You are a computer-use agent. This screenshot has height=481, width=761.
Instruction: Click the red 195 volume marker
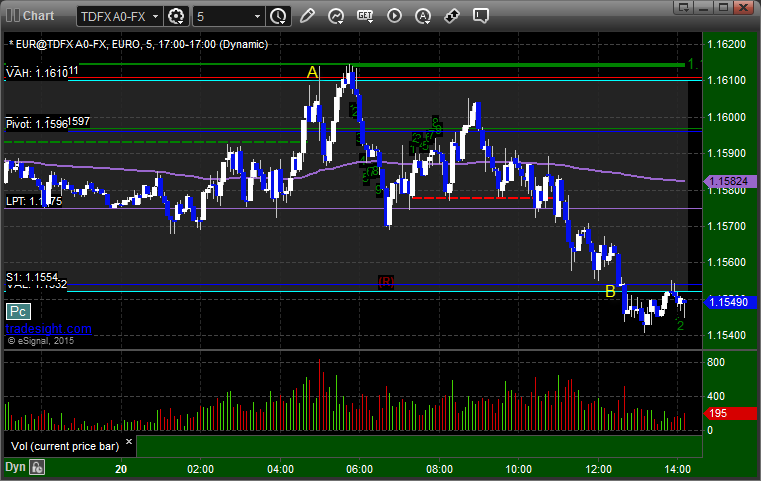point(730,413)
